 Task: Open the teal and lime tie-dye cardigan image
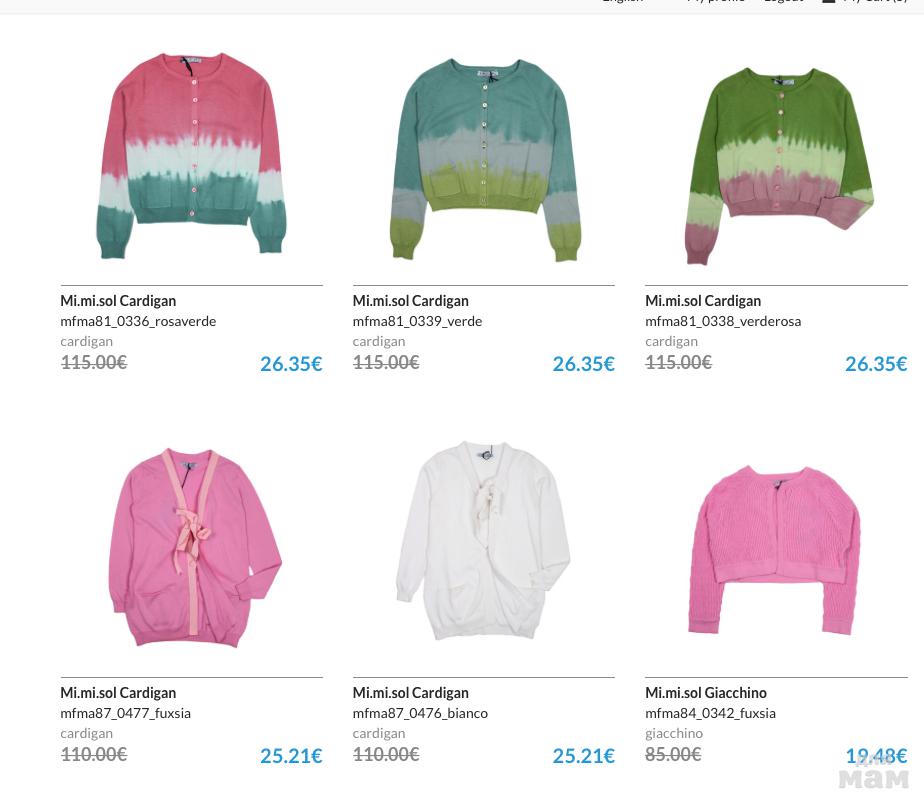click(x=484, y=159)
